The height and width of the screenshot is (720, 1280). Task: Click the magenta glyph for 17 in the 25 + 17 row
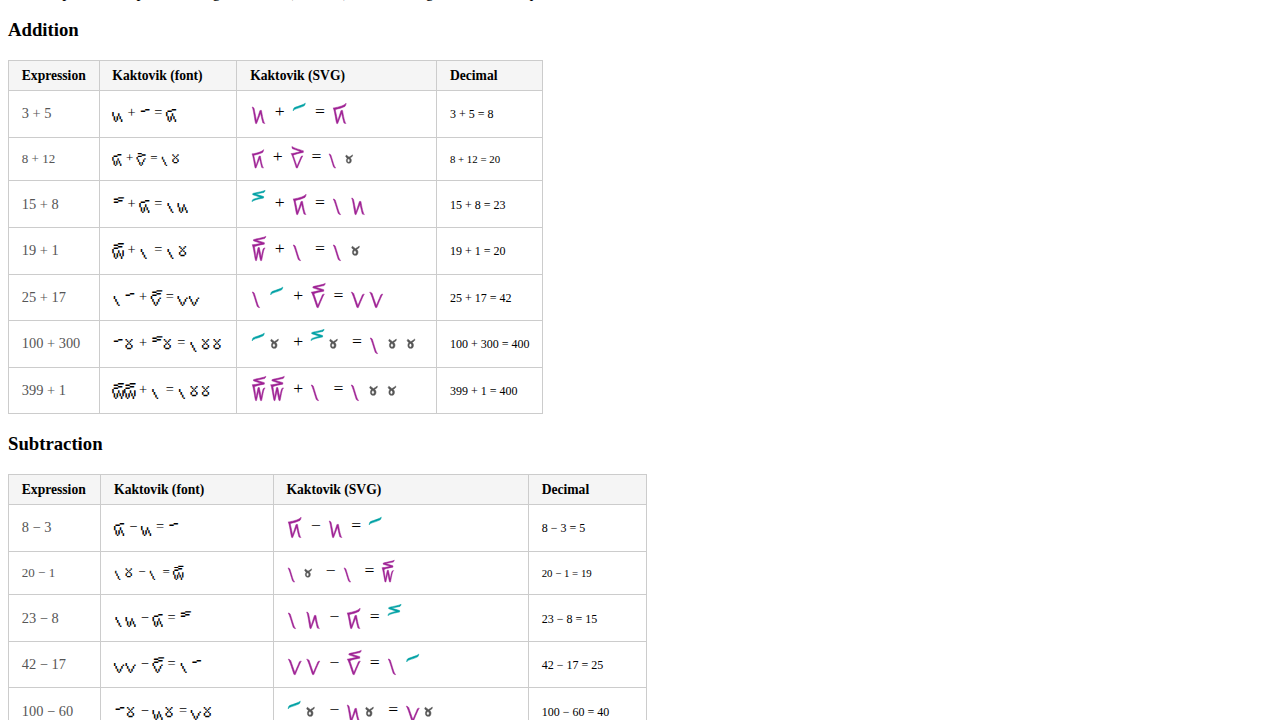coord(318,294)
